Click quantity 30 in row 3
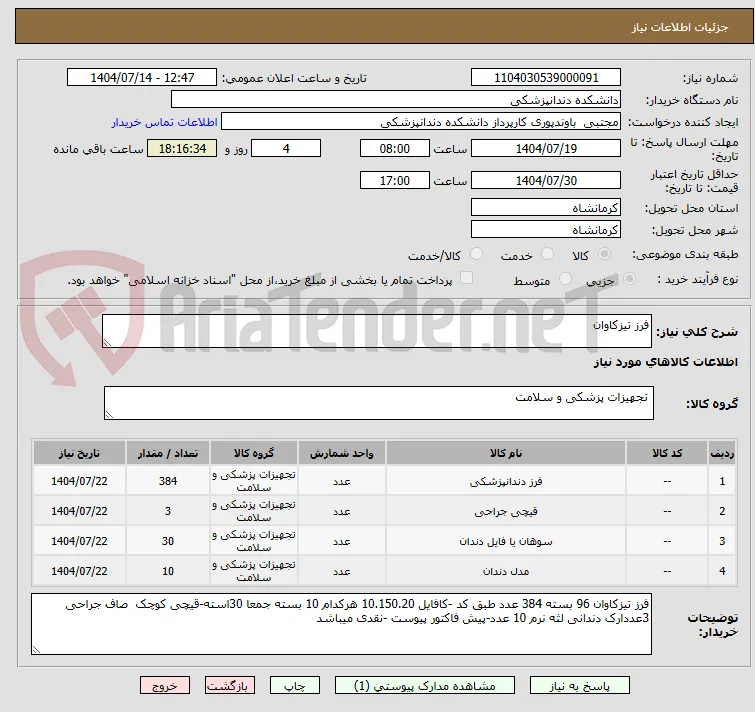This screenshot has width=755, height=712. 168,541
